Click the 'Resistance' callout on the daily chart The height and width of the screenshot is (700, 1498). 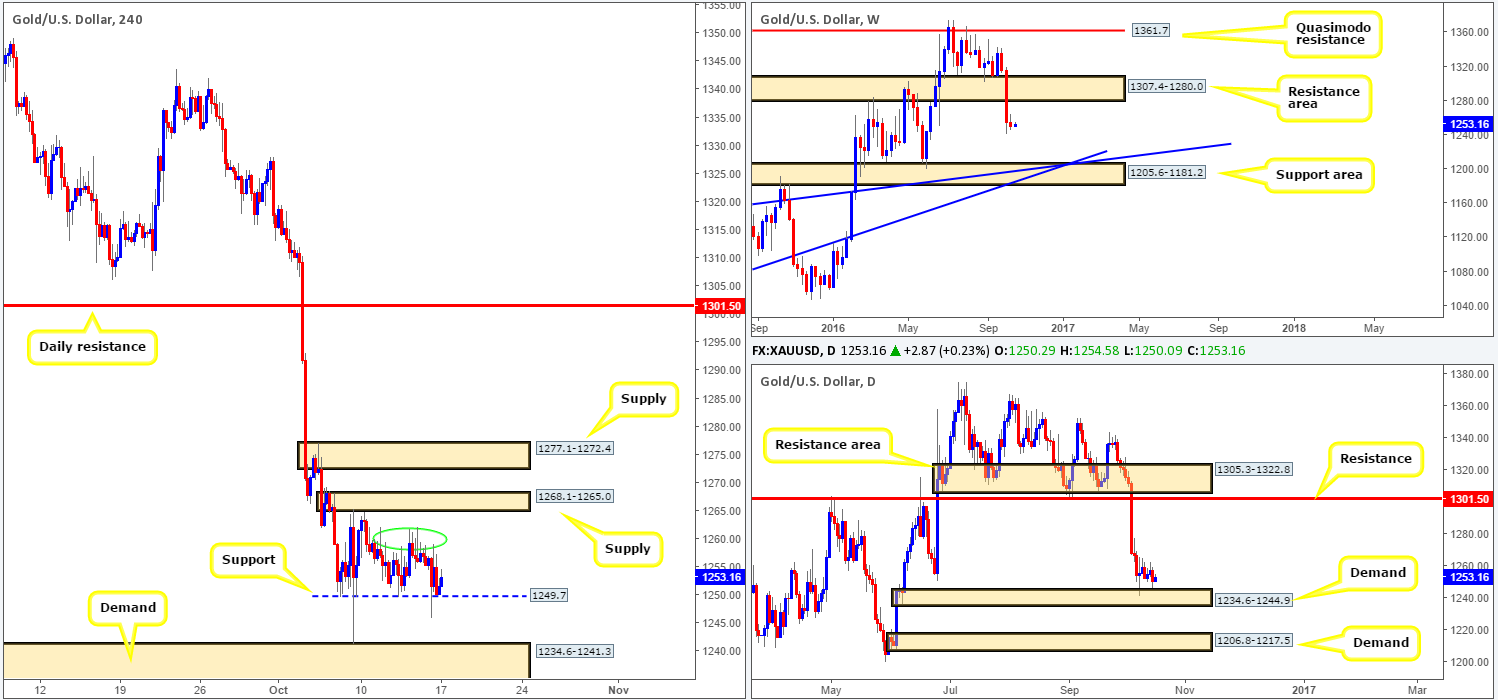pos(1375,458)
